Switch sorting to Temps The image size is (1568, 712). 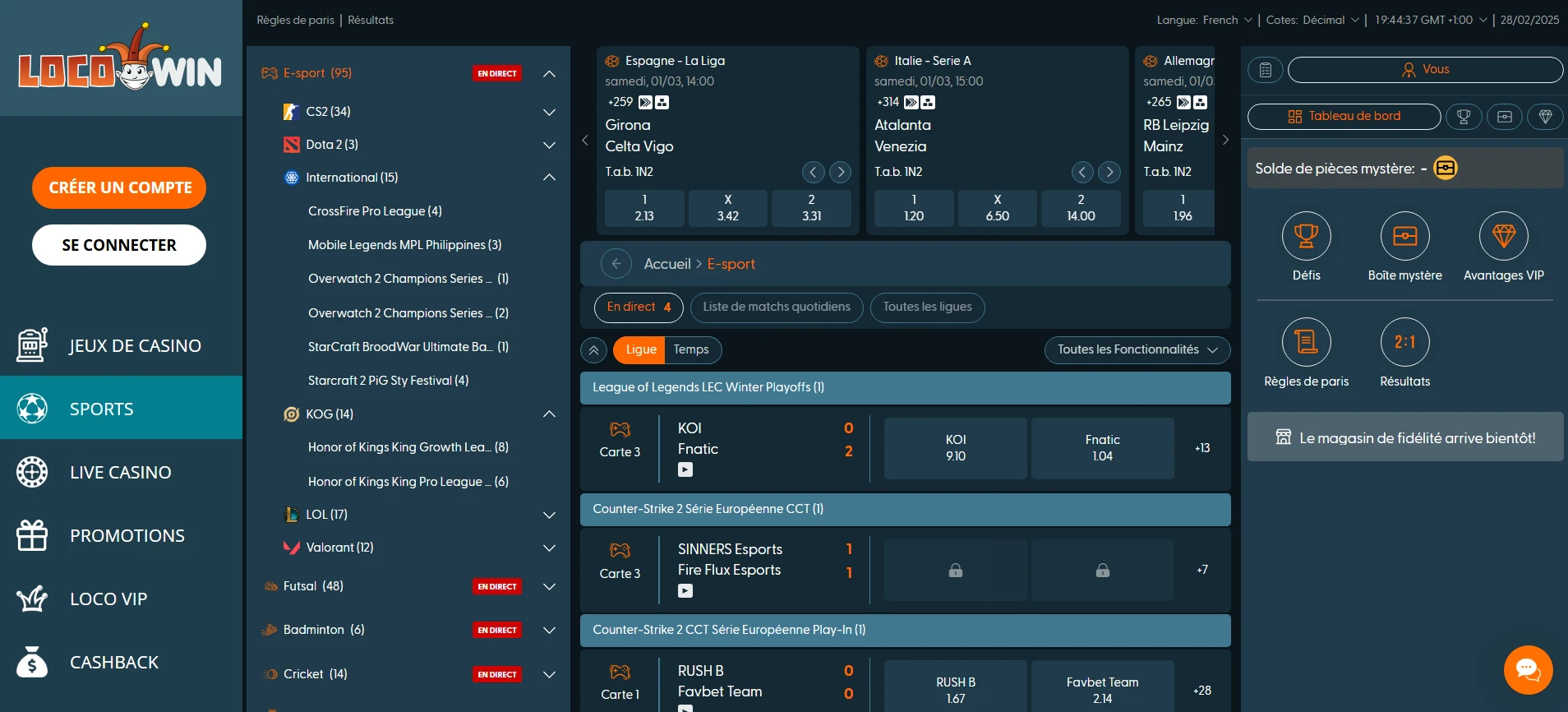tap(692, 350)
